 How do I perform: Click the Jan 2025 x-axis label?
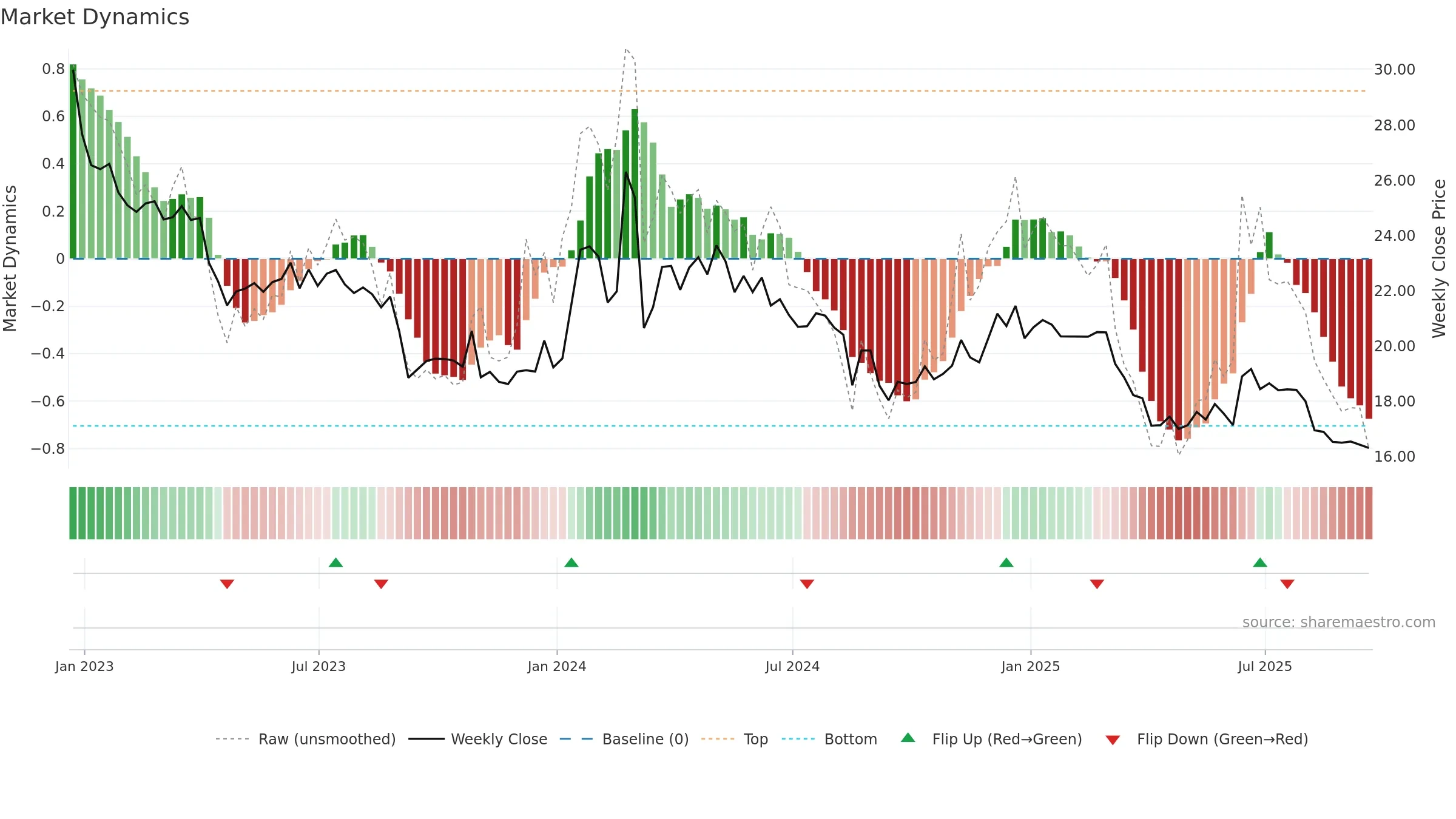coord(1031,666)
